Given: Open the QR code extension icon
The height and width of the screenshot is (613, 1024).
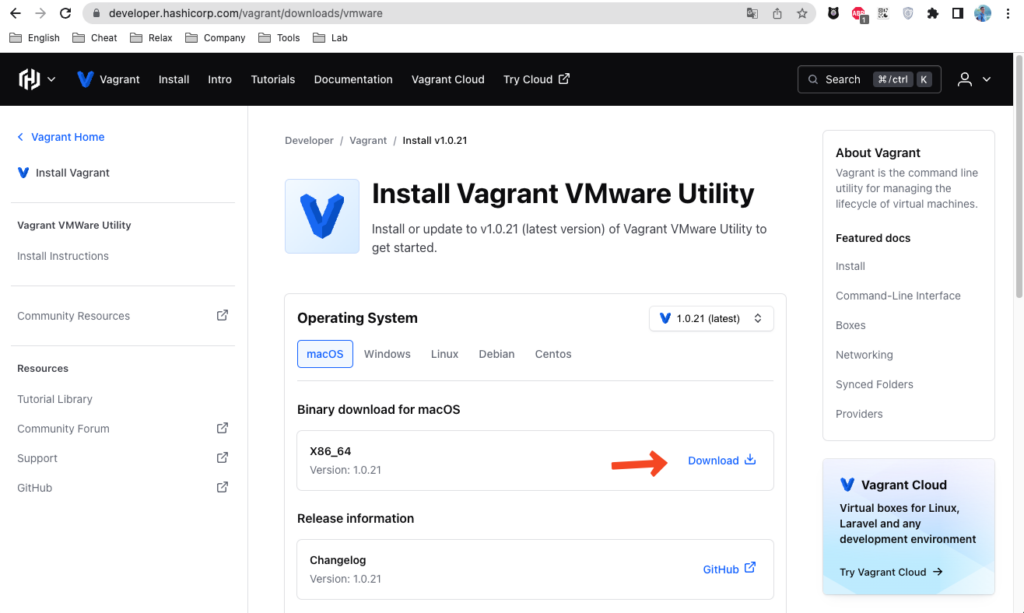Looking at the screenshot, I should pyautogui.click(x=883, y=13).
